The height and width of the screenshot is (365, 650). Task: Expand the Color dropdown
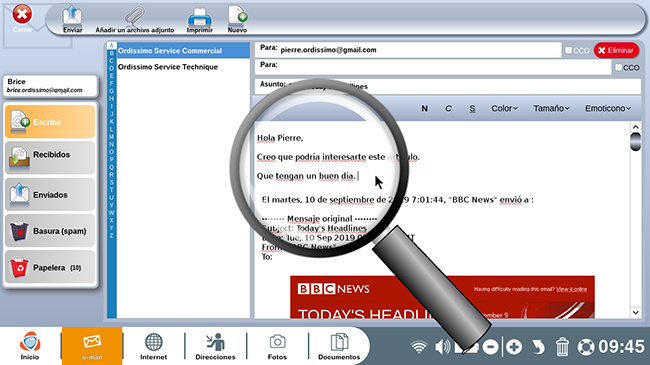tap(504, 108)
